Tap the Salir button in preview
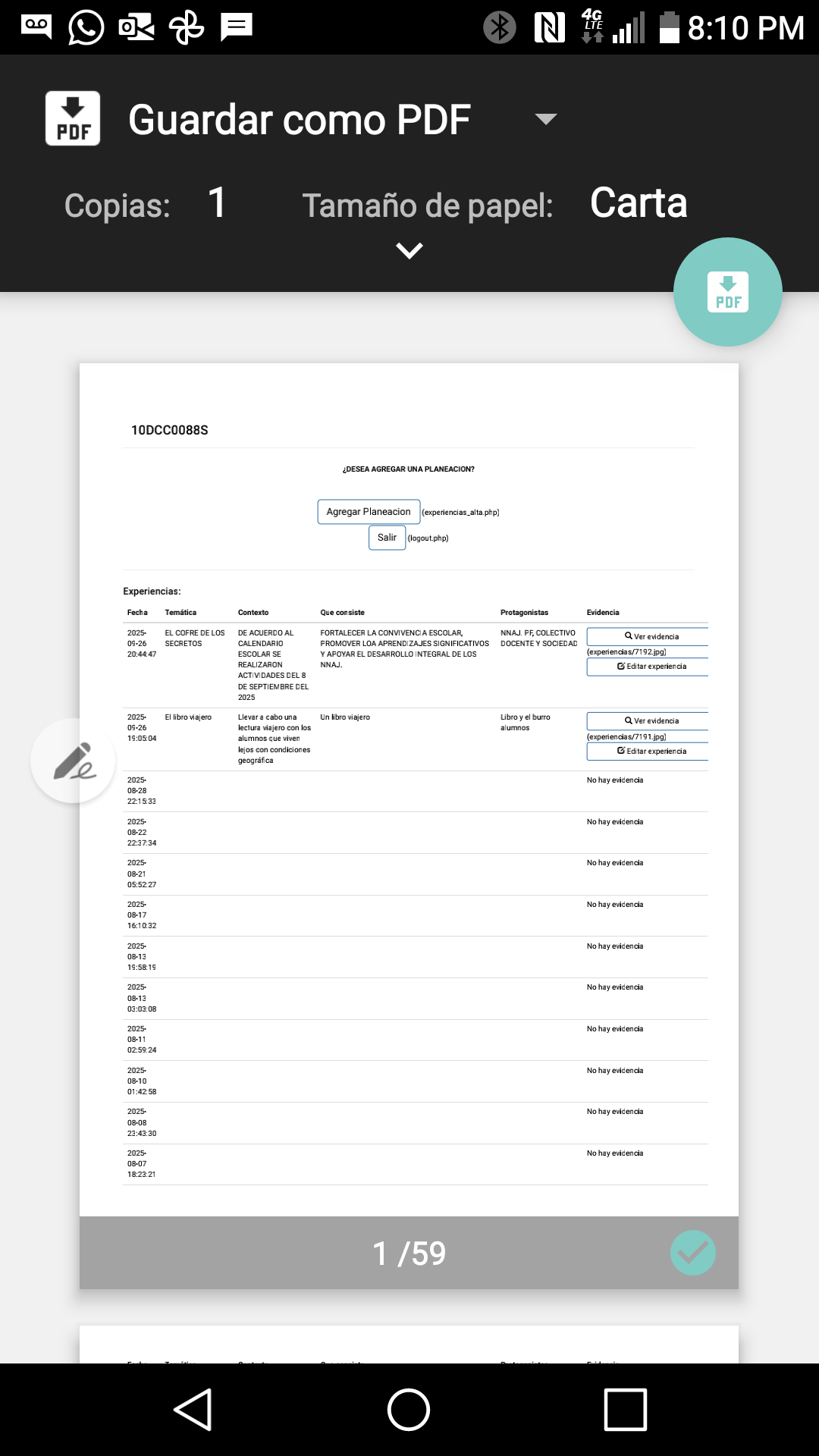 coord(387,538)
